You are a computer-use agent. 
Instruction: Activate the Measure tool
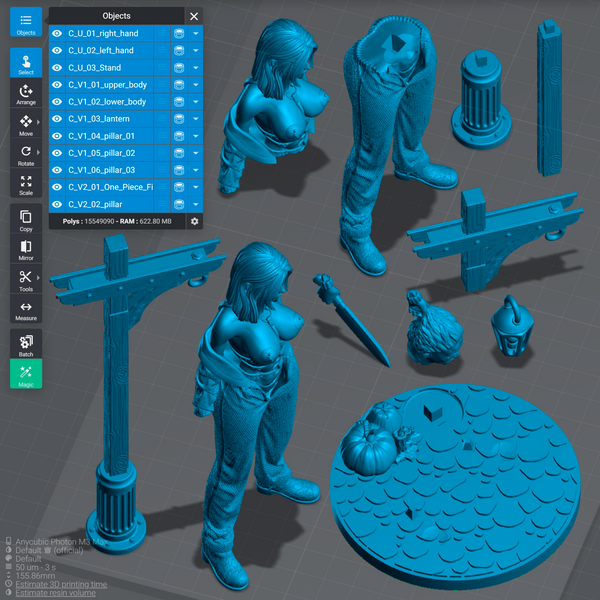pos(26,309)
